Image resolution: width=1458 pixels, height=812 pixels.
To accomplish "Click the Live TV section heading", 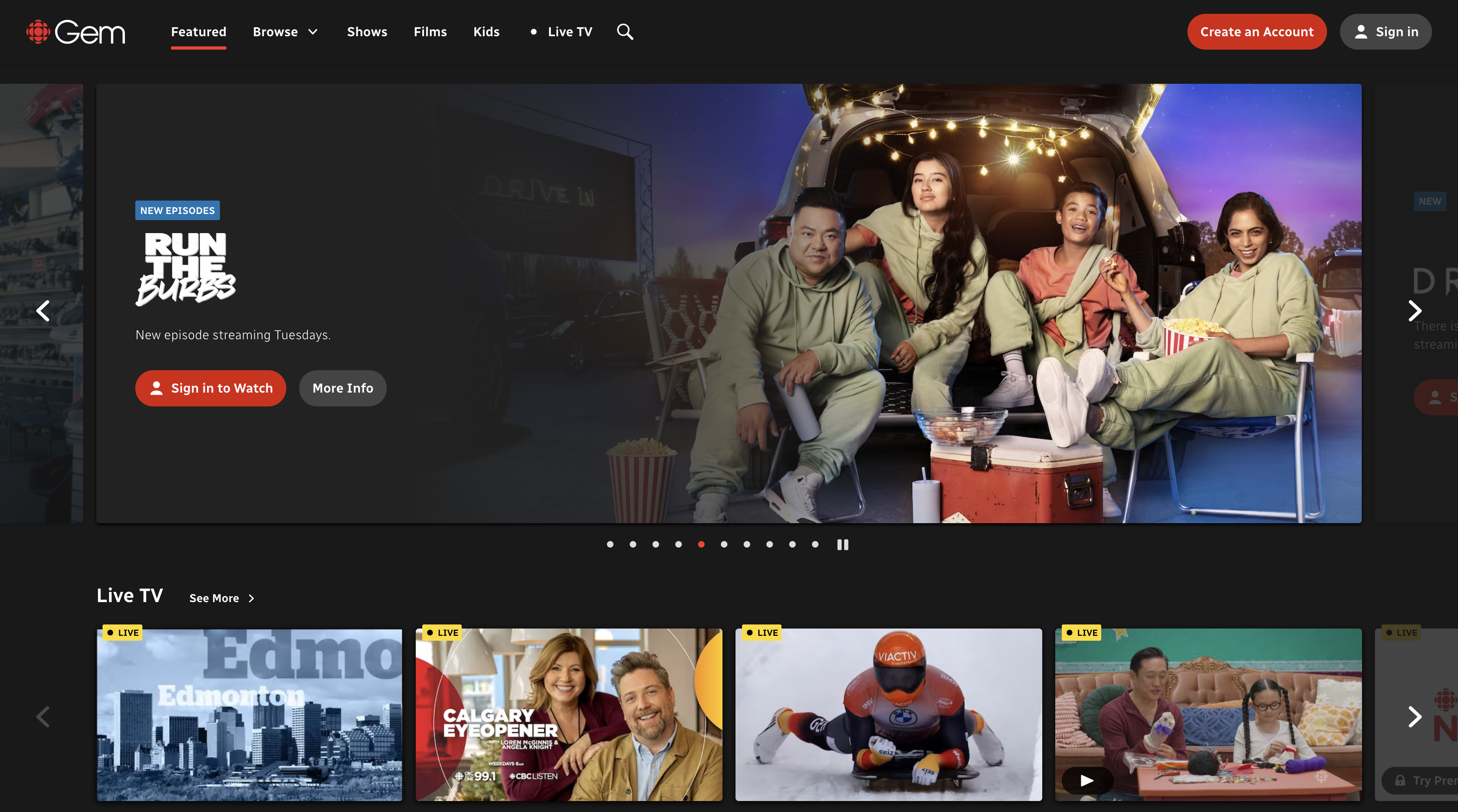I will pyautogui.click(x=130, y=595).
